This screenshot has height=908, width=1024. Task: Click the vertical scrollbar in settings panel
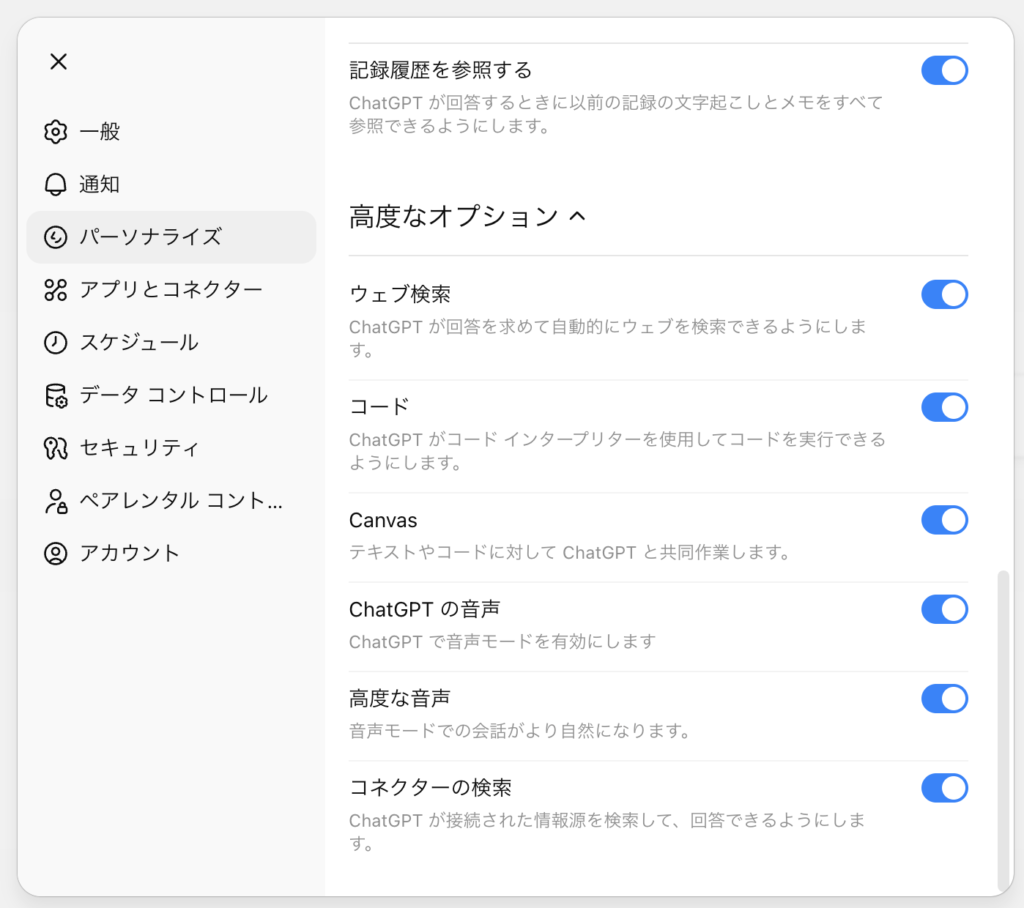point(1003,730)
